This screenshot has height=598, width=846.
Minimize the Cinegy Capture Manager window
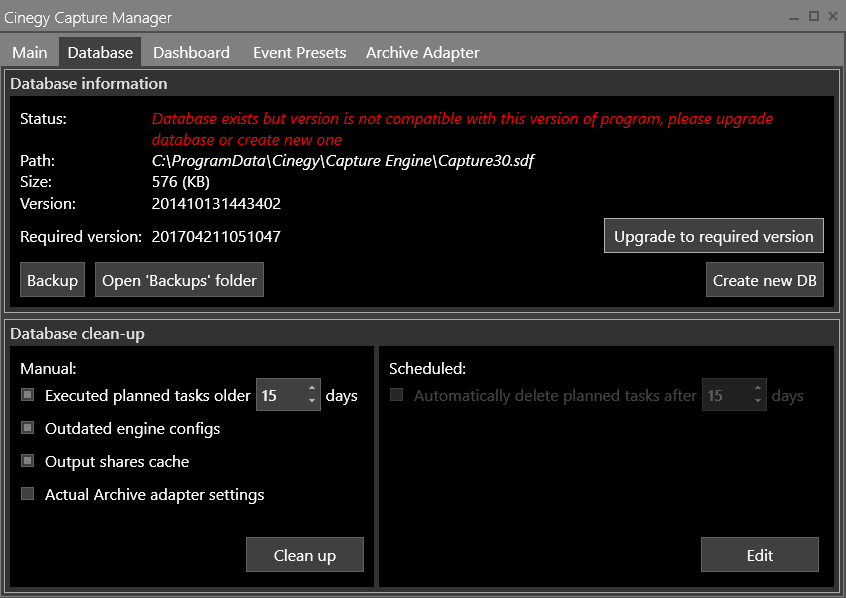pyautogui.click(x=794, y=17)
